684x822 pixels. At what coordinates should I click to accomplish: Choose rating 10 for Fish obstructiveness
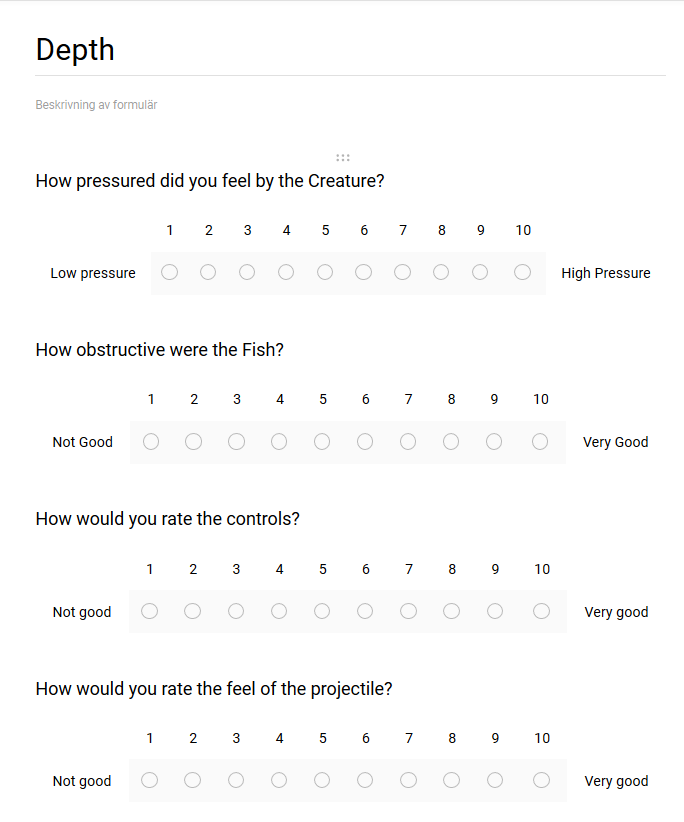(x=540, y=442)
